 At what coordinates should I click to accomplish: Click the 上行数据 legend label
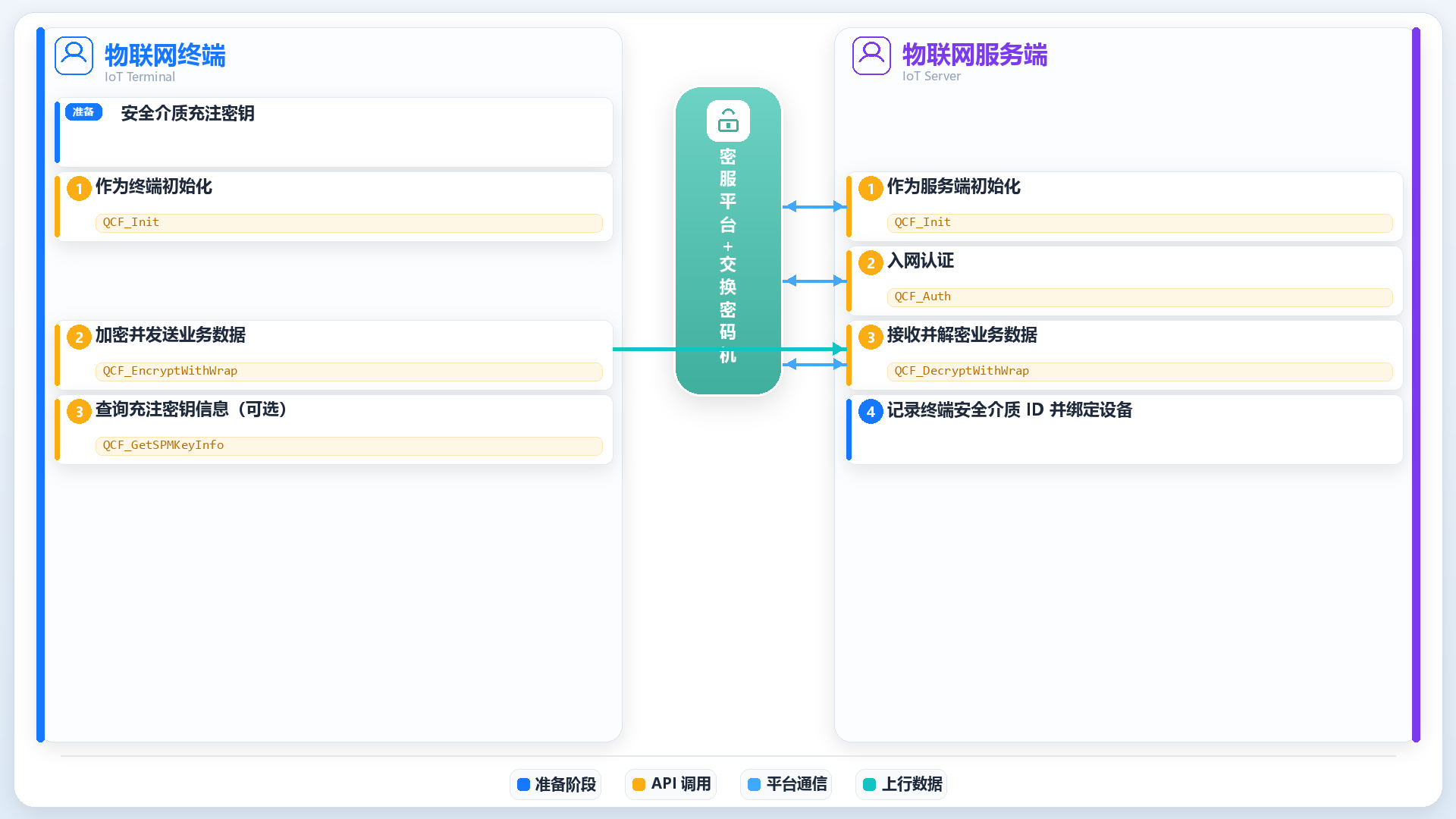912,784
